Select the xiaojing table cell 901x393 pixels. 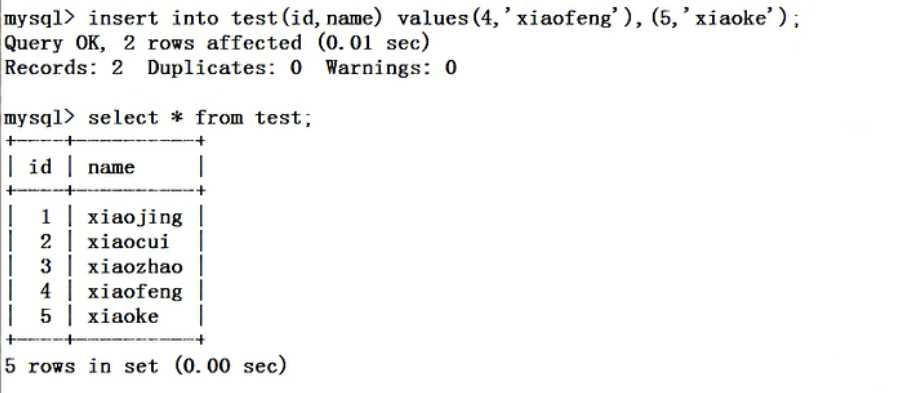point(135,217)
